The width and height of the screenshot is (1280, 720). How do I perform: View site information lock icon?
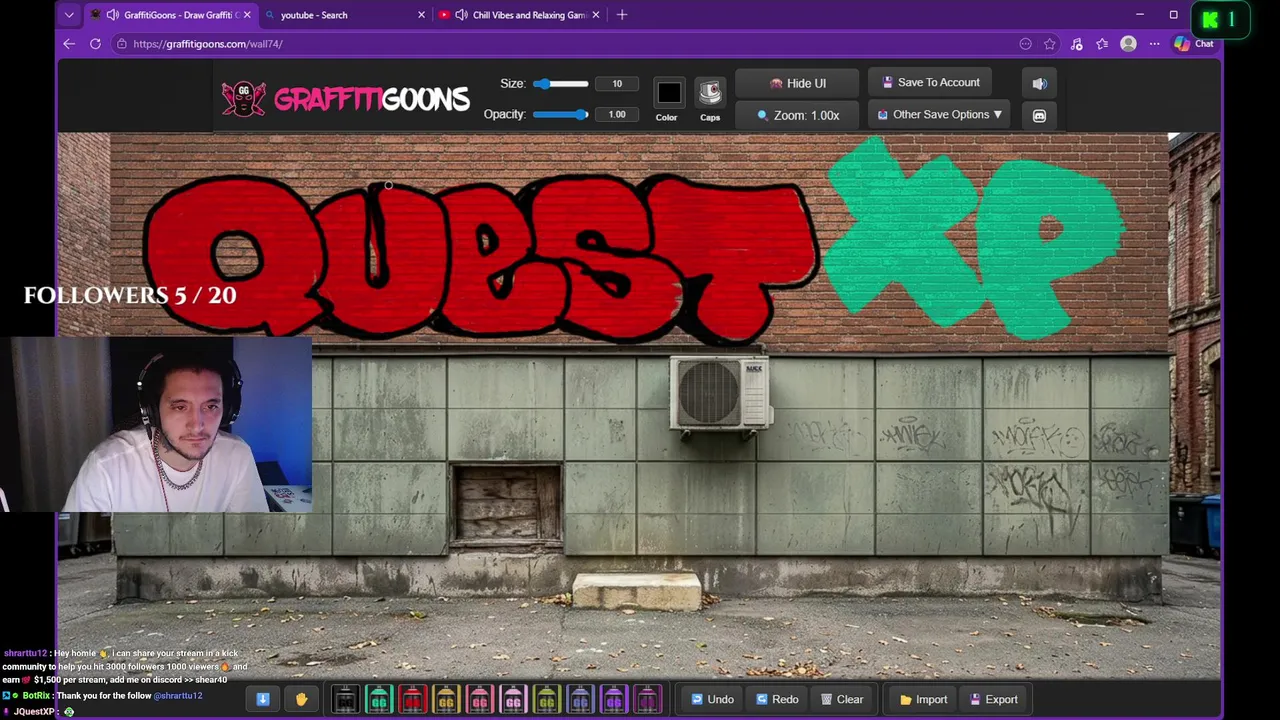121,44
